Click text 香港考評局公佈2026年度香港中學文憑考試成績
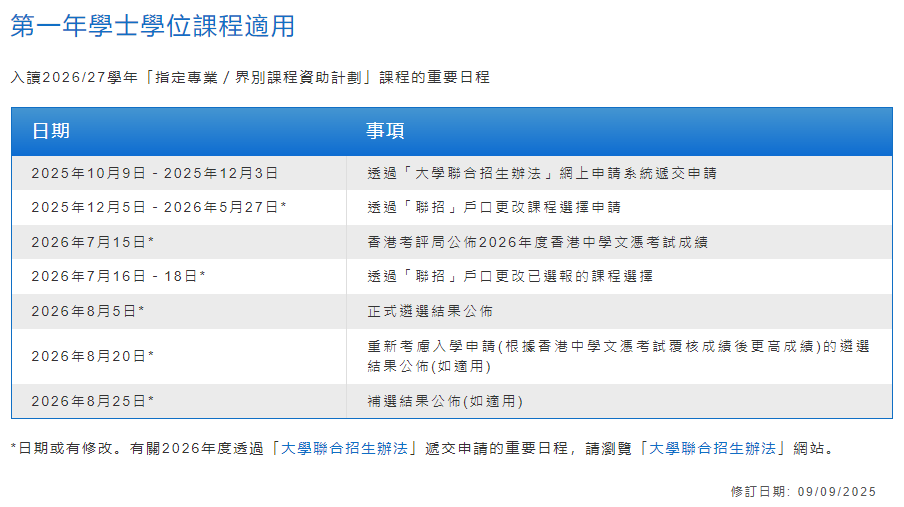Screen dimensions: 904x507 537,242
